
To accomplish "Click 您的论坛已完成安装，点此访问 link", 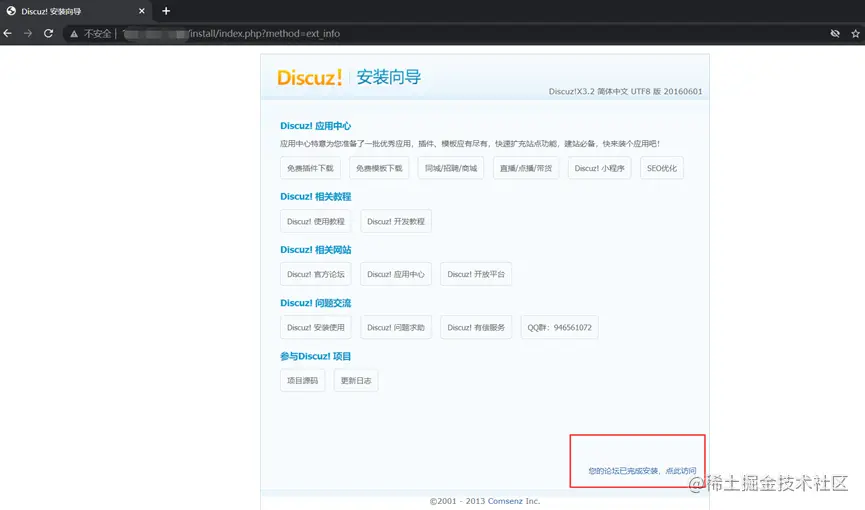I will coord(642,471).
